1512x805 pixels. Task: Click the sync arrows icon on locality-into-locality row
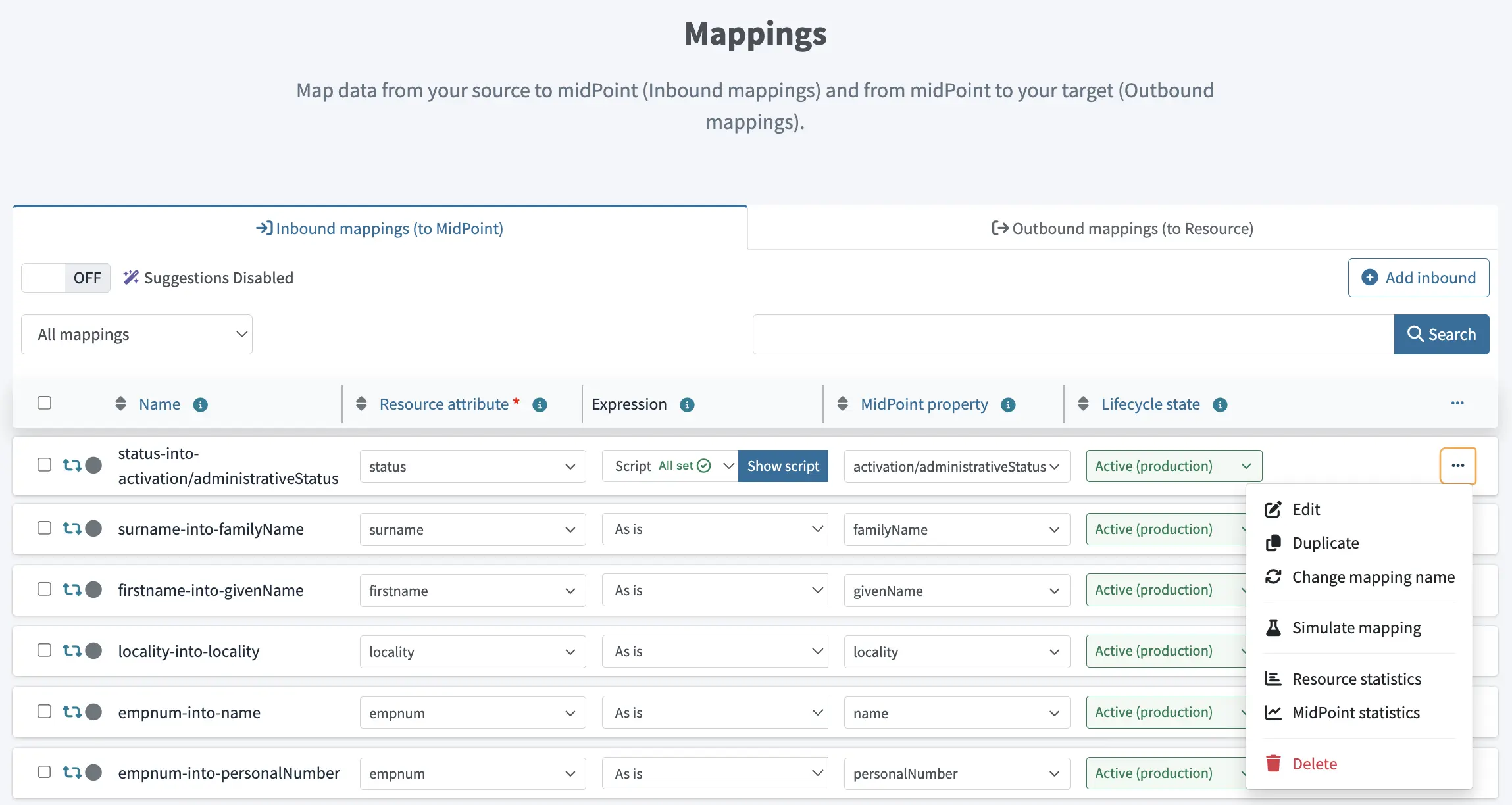click(72, 650)
